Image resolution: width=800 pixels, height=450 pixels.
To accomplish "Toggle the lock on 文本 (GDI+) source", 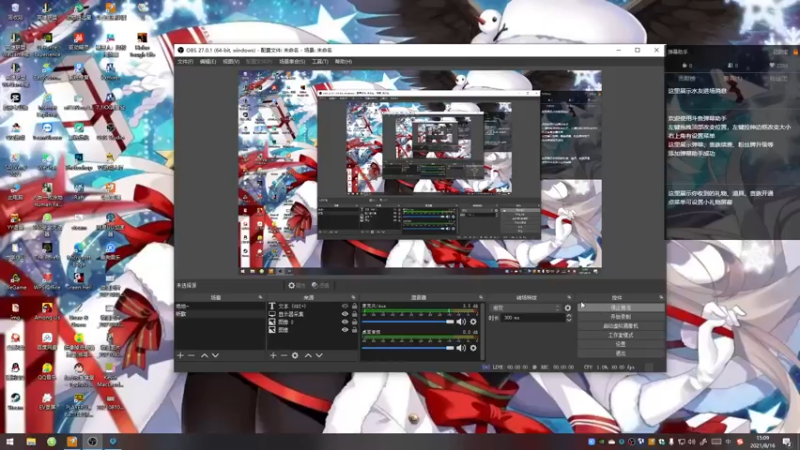I will [354, 306].
